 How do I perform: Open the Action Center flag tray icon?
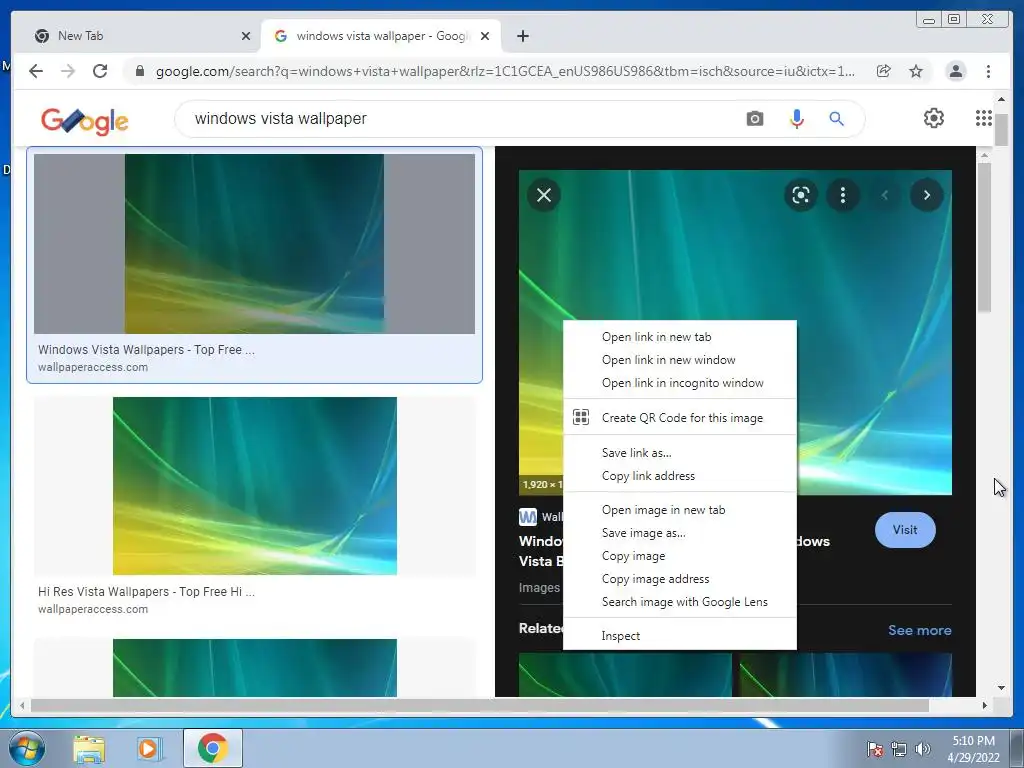coord(875,749)
